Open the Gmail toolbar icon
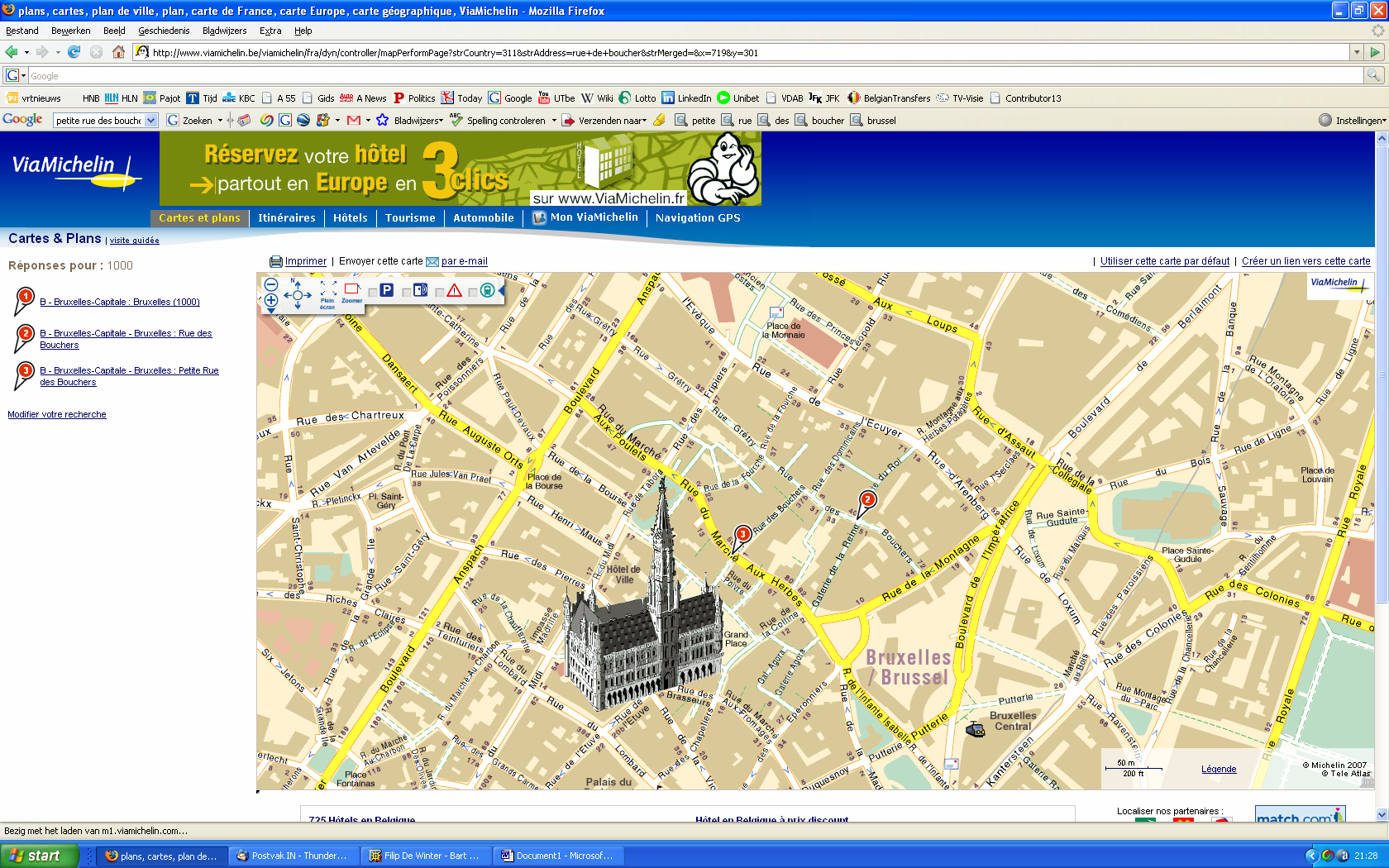1389x868 pixels. (354, 121)
